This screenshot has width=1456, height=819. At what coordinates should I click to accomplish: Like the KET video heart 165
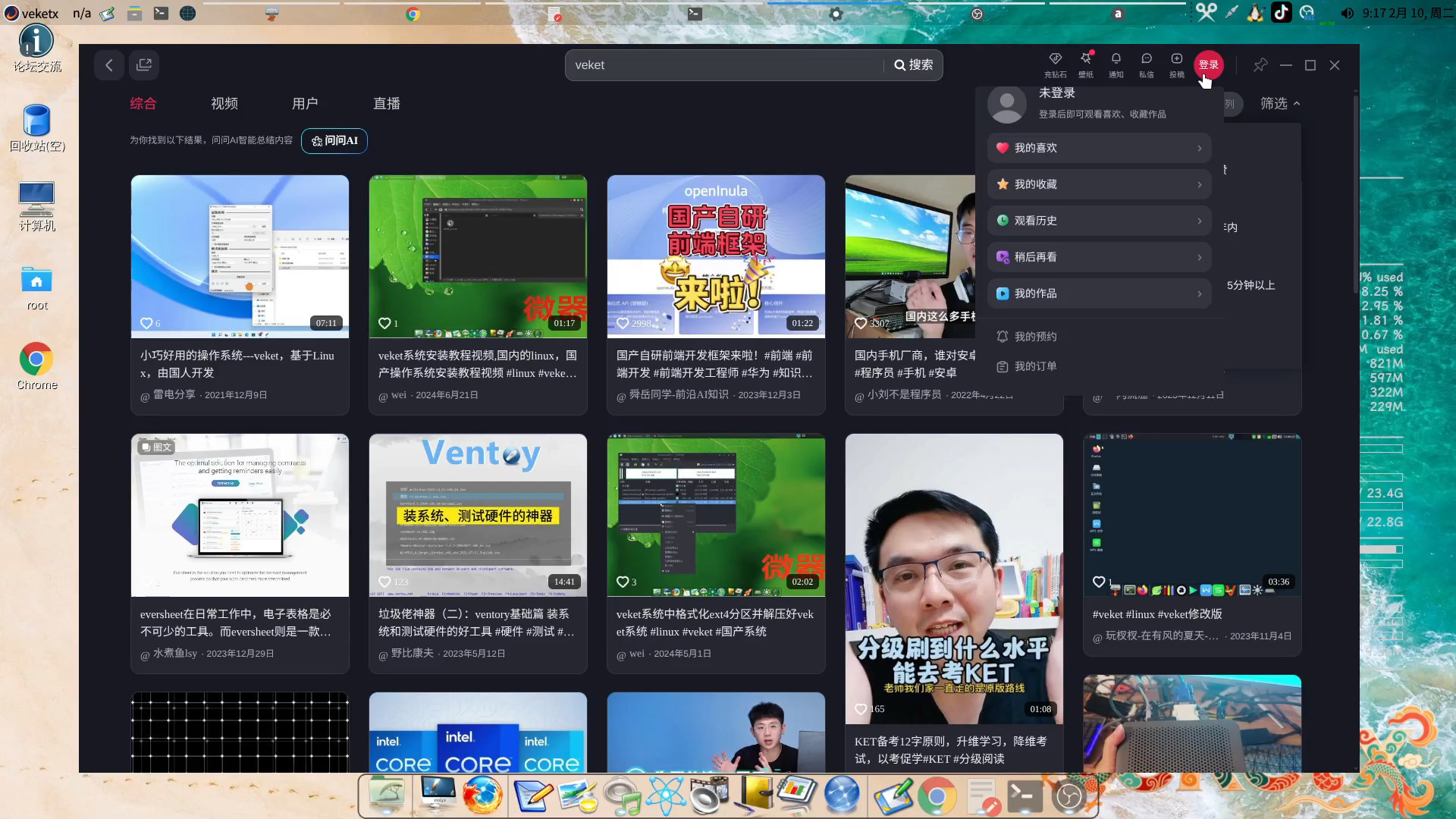pyautogui.click(x=861, y=709)
